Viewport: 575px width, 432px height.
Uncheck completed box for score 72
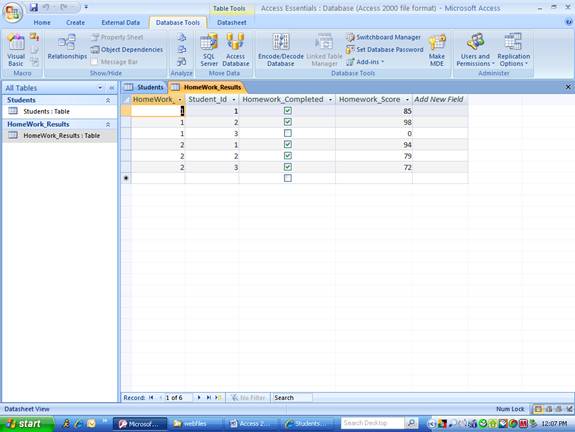click(x=288, y=167)
